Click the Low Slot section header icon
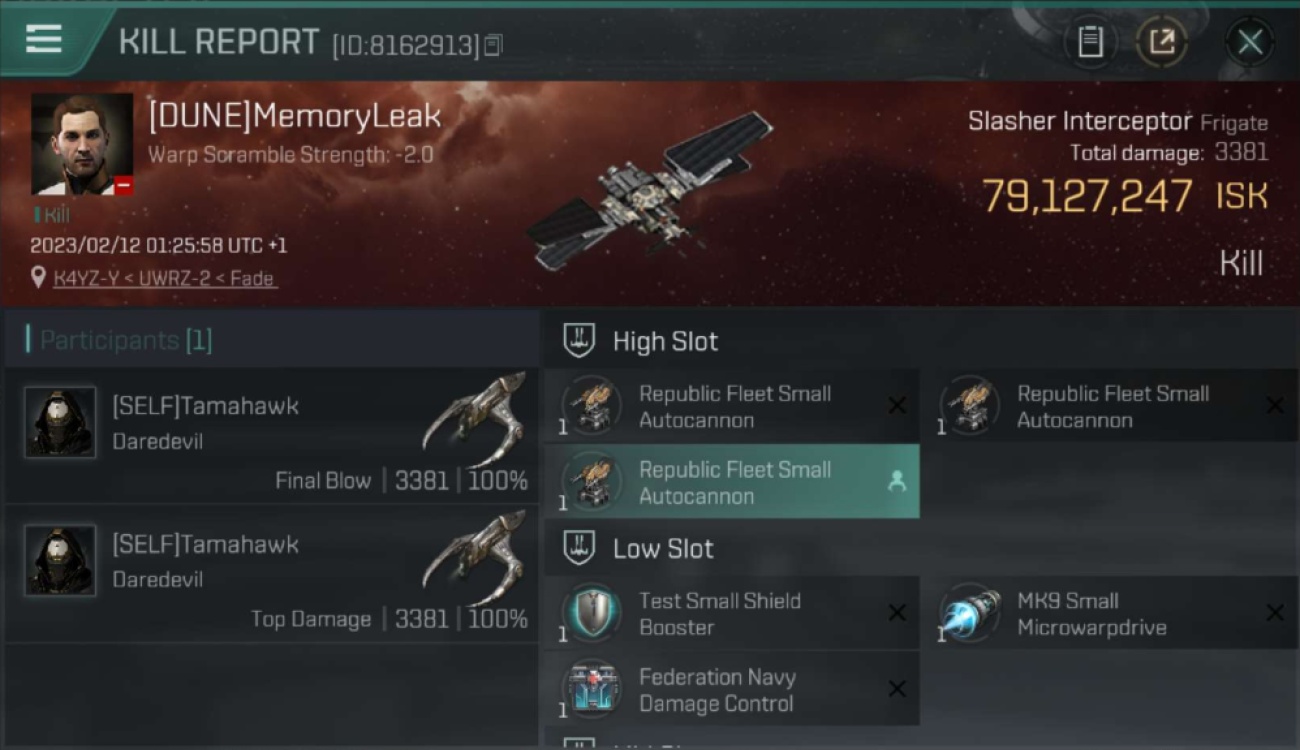 (580, 547)
